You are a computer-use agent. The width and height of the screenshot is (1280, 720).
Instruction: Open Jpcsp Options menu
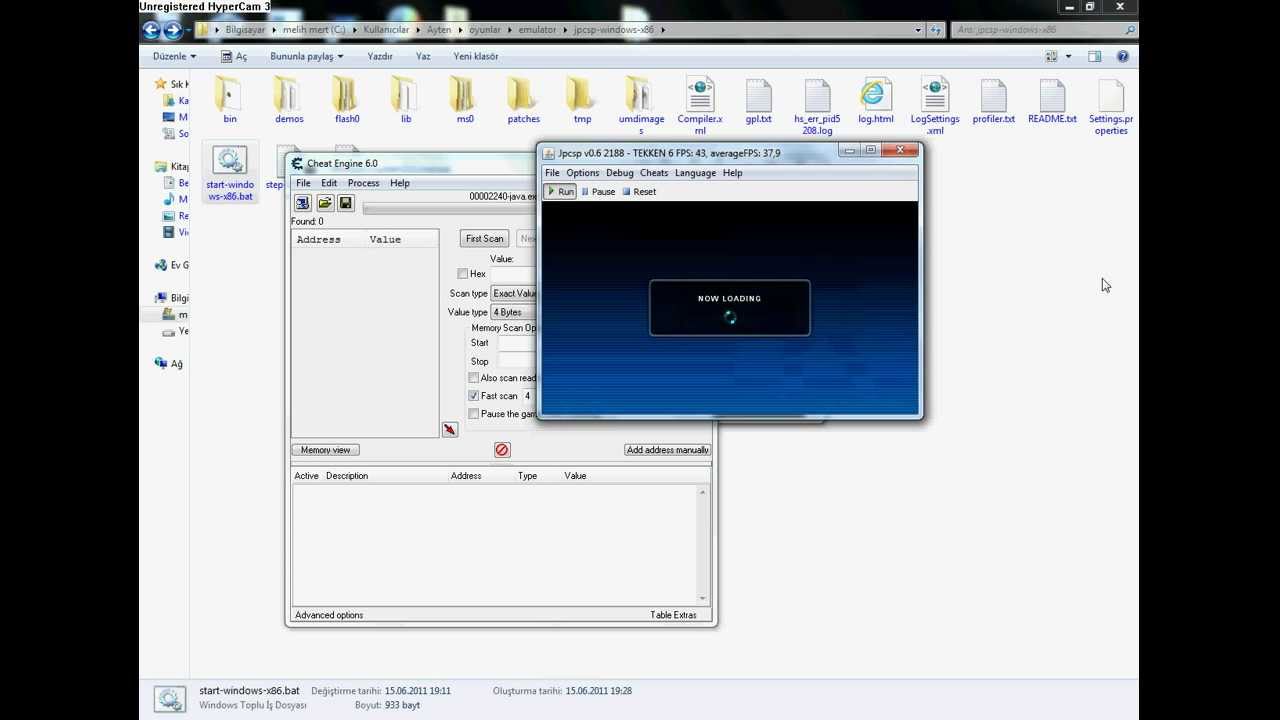(583, 173)
